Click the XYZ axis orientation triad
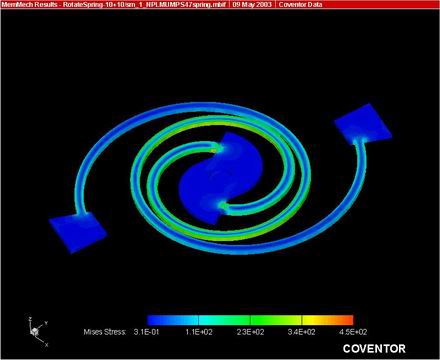This screenshot has width=440, height=360. tap(38, 331)
